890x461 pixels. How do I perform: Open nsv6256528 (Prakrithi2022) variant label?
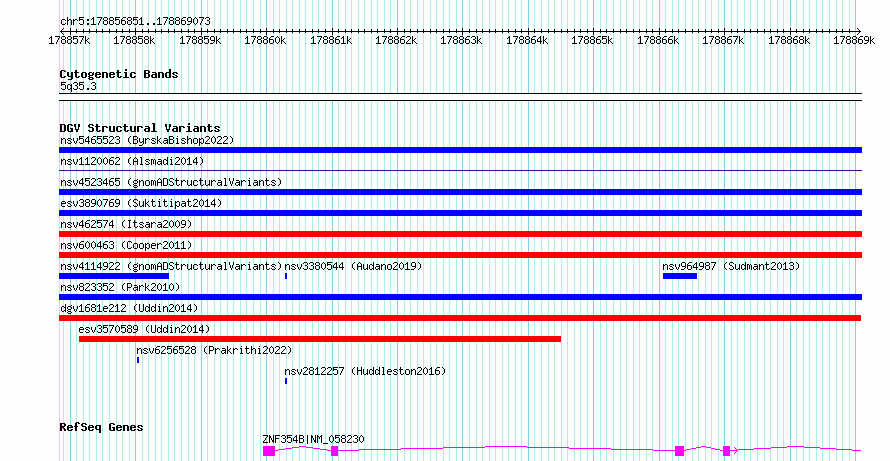(x=214, y=350)
